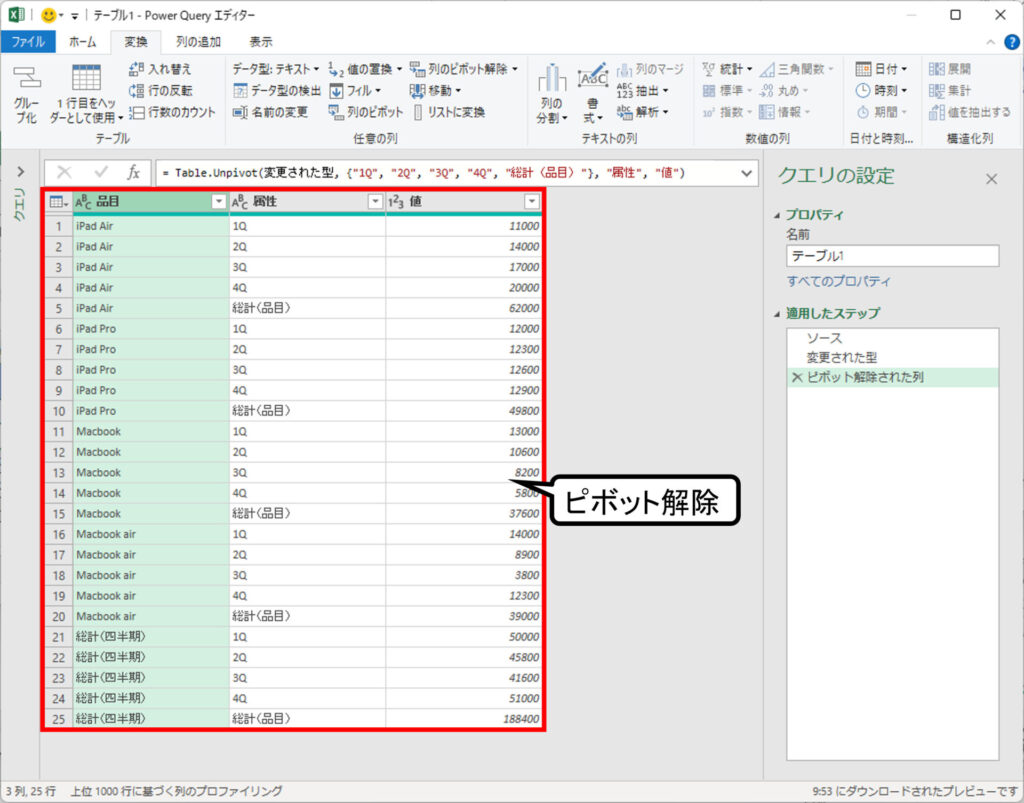Edit the query name field テーブル1
This screenshot has height=803, width=1024.
892,256
